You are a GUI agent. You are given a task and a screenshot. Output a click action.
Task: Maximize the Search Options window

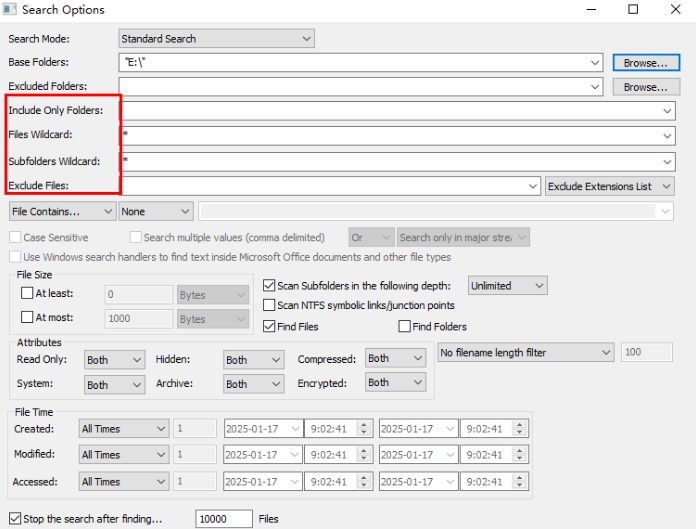(633, 10)
